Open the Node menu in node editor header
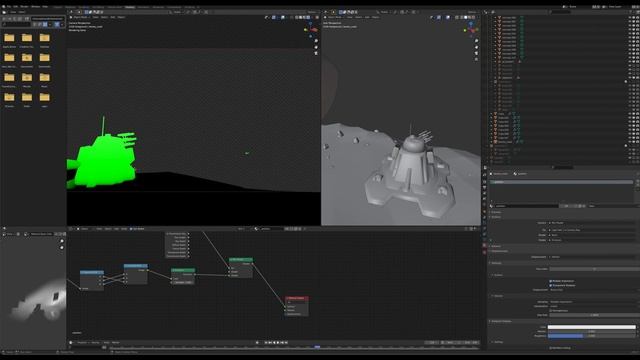This screenshot has height=360, width=640. 124,229
